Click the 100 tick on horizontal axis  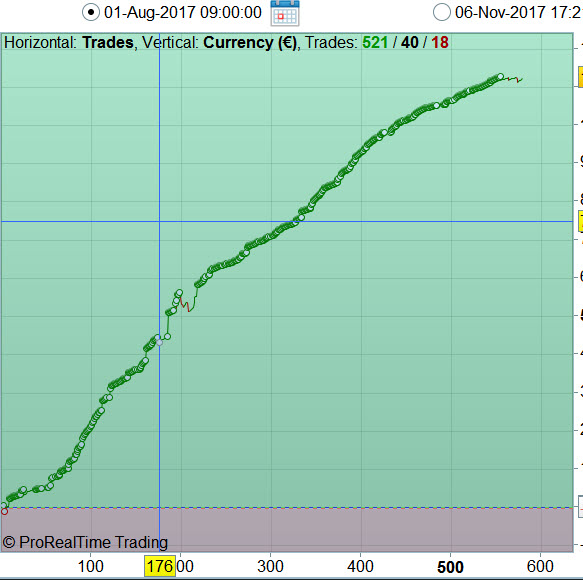pos(90,567)
